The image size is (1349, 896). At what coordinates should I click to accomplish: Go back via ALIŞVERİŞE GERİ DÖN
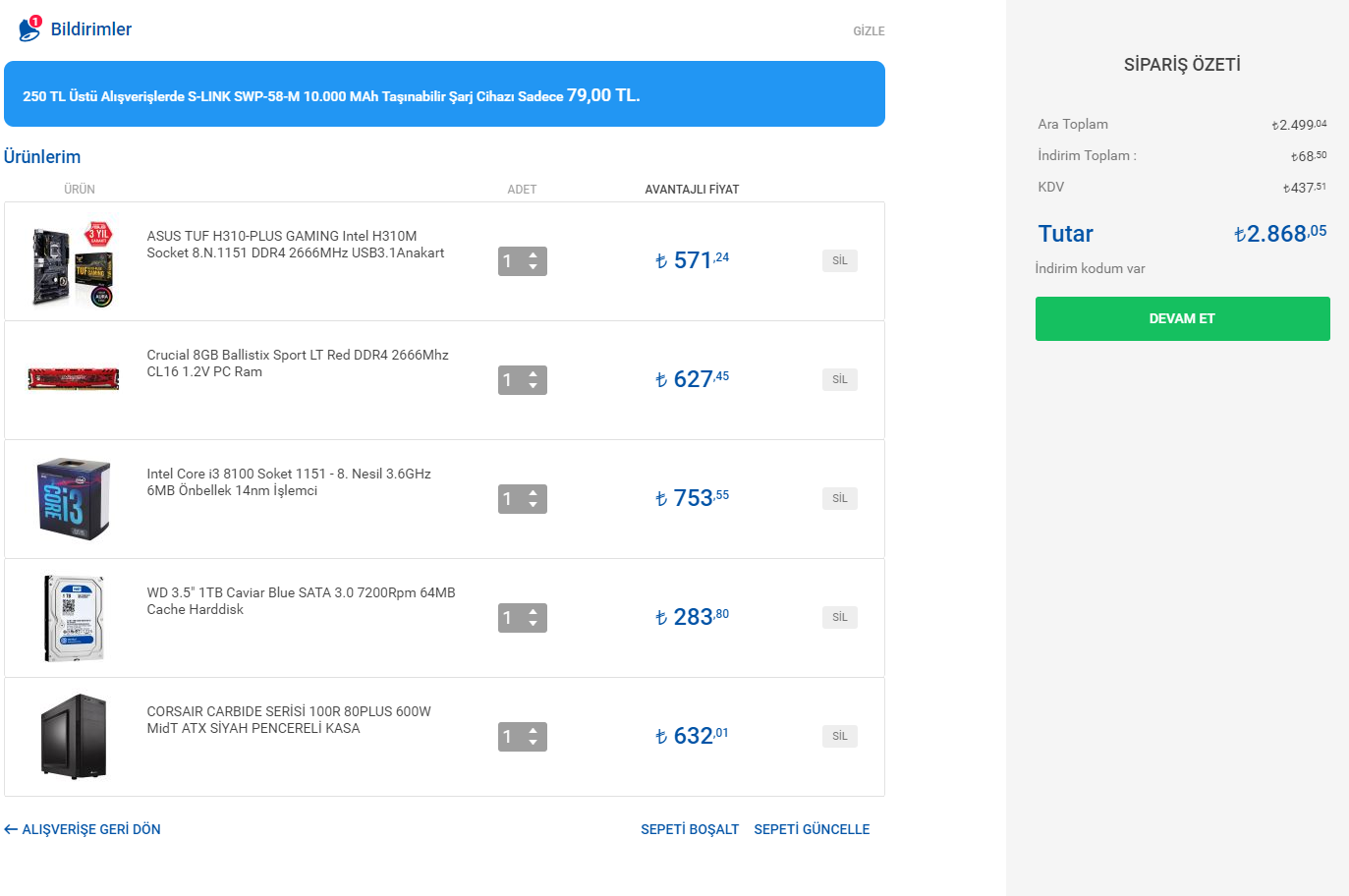(83, 829)
